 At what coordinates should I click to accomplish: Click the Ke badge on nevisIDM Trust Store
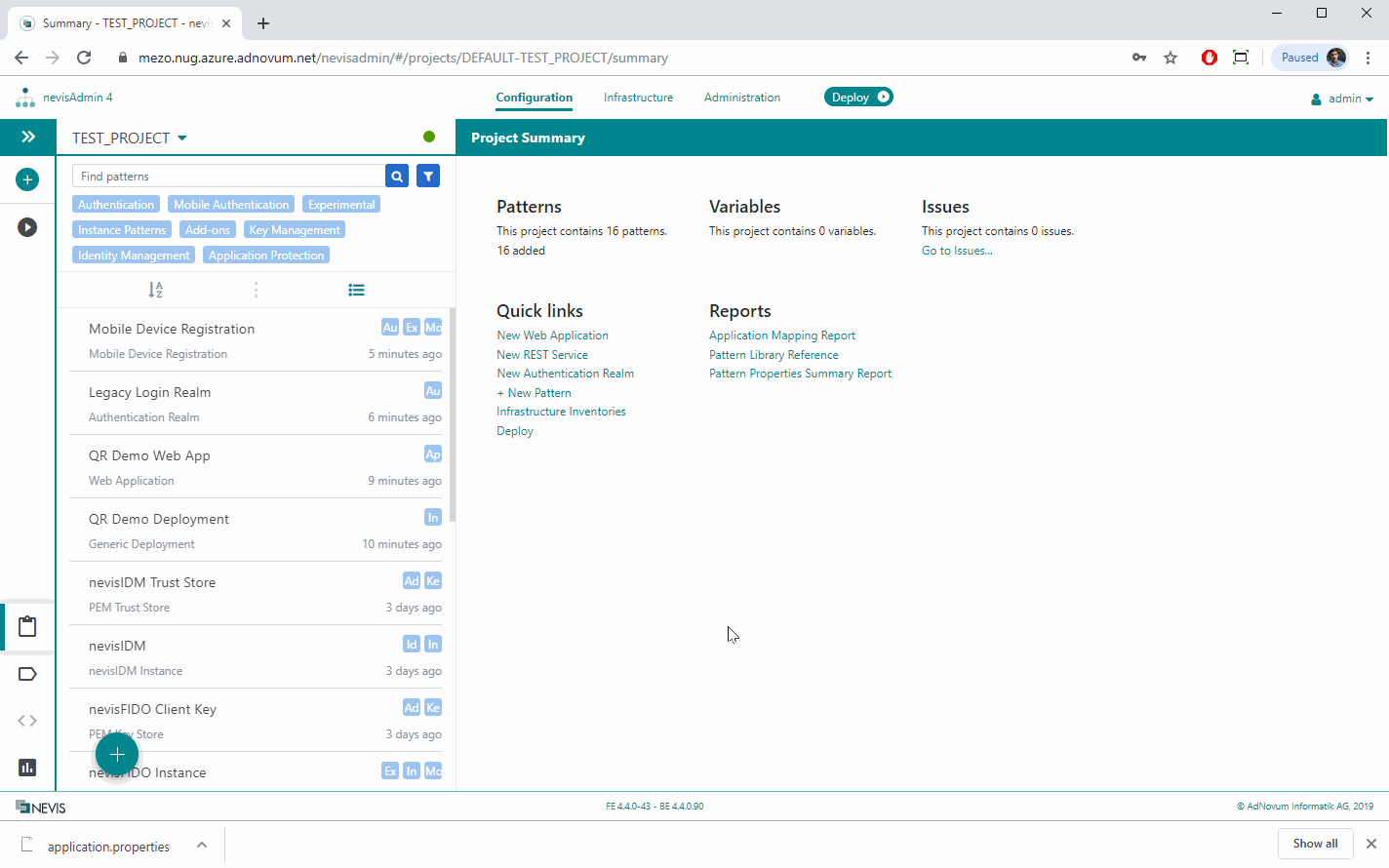(x=433, y=581)
